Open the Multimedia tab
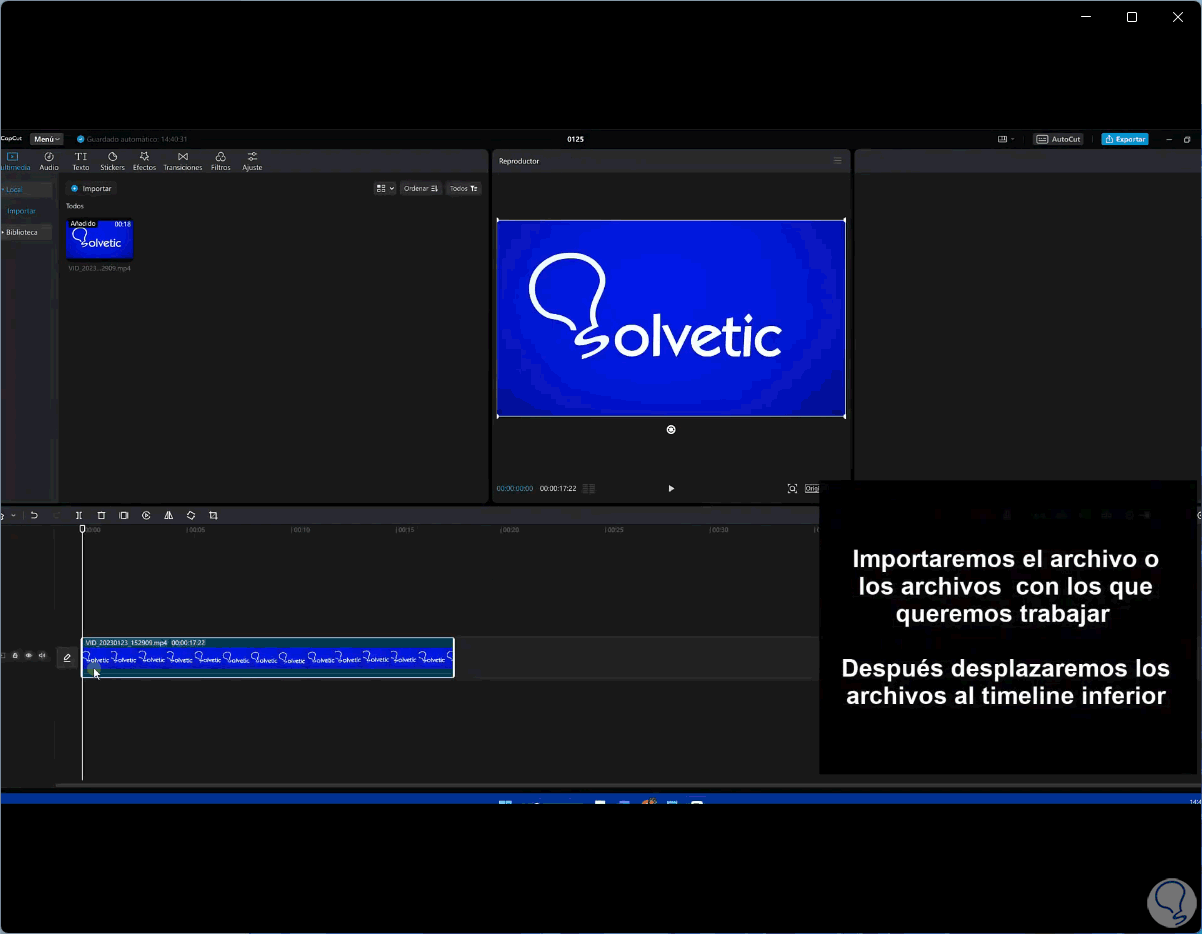This screenshot has height=934, width=1202. point(14,161)
